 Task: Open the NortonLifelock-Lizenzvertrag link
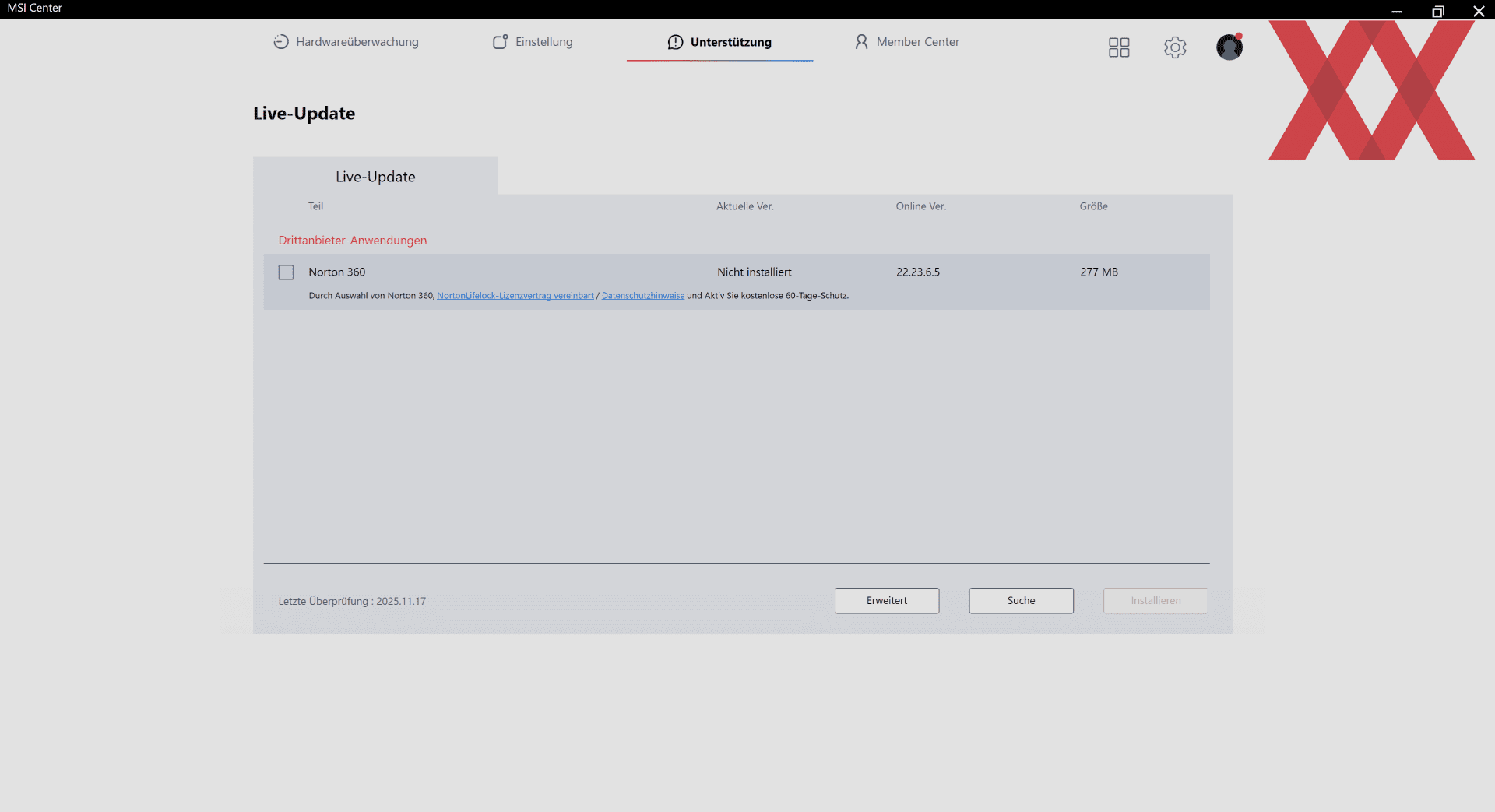(x=515, y=296)
